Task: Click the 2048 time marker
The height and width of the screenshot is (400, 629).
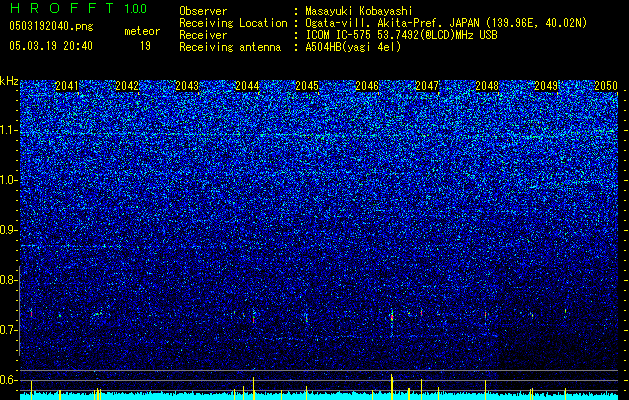Action: click(487, 86)
